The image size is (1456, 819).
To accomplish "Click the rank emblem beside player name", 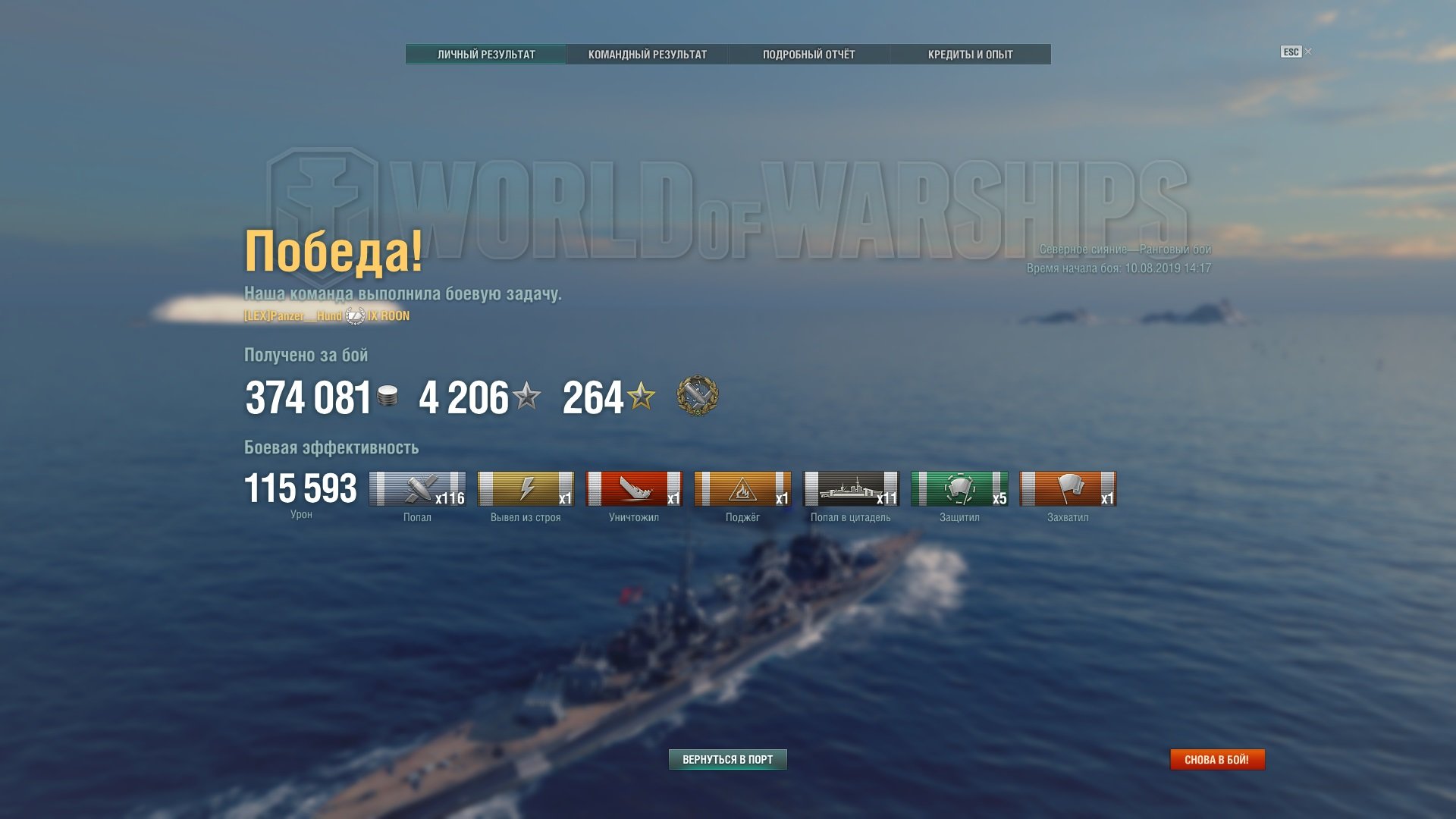I will 355,315.
